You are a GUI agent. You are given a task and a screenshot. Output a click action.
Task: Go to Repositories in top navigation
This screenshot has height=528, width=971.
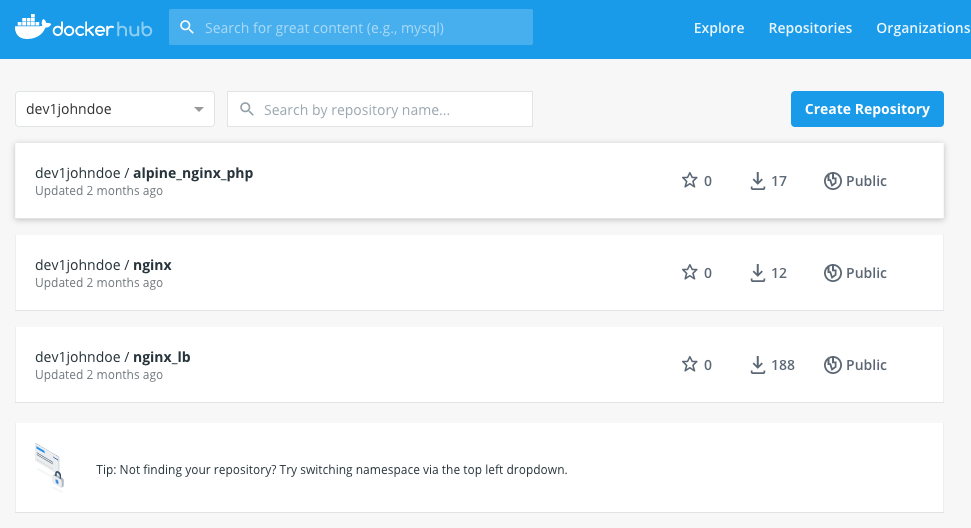[810, 28]
